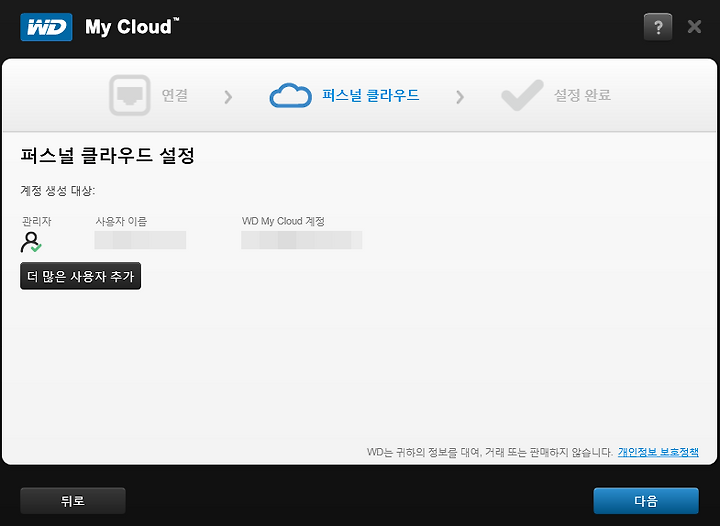
Task: Click the 관리자 column label
Action: (36, 221)
